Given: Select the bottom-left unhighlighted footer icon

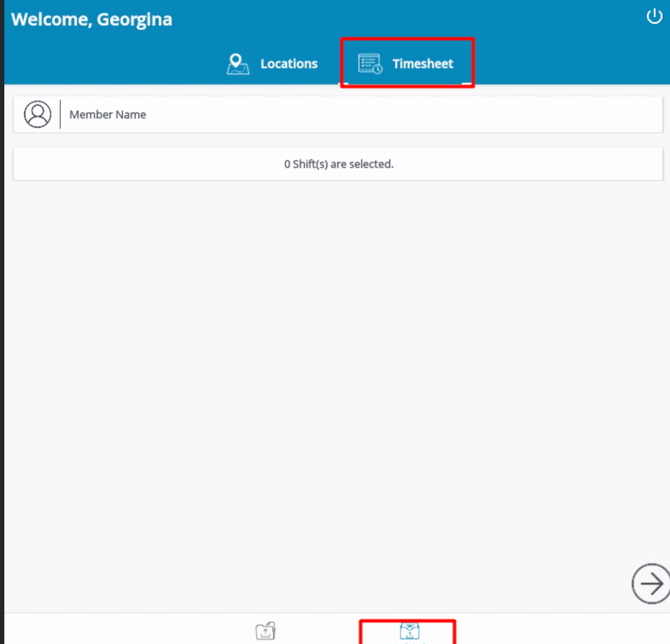Looking at the screenshot, I should (265, 631).
